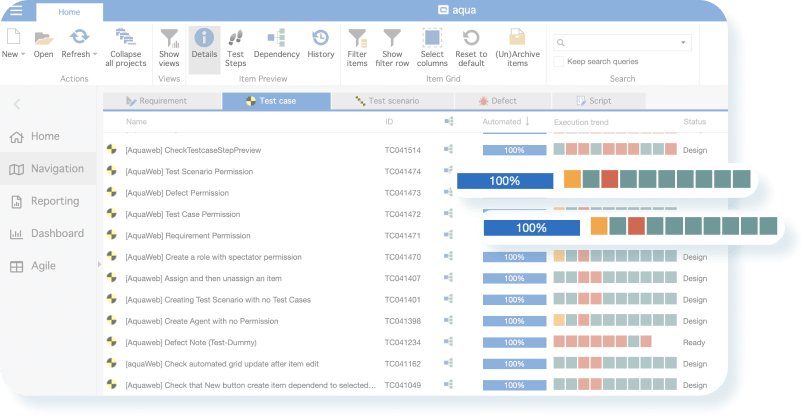Toggle Show views panel

click(169, 45)
